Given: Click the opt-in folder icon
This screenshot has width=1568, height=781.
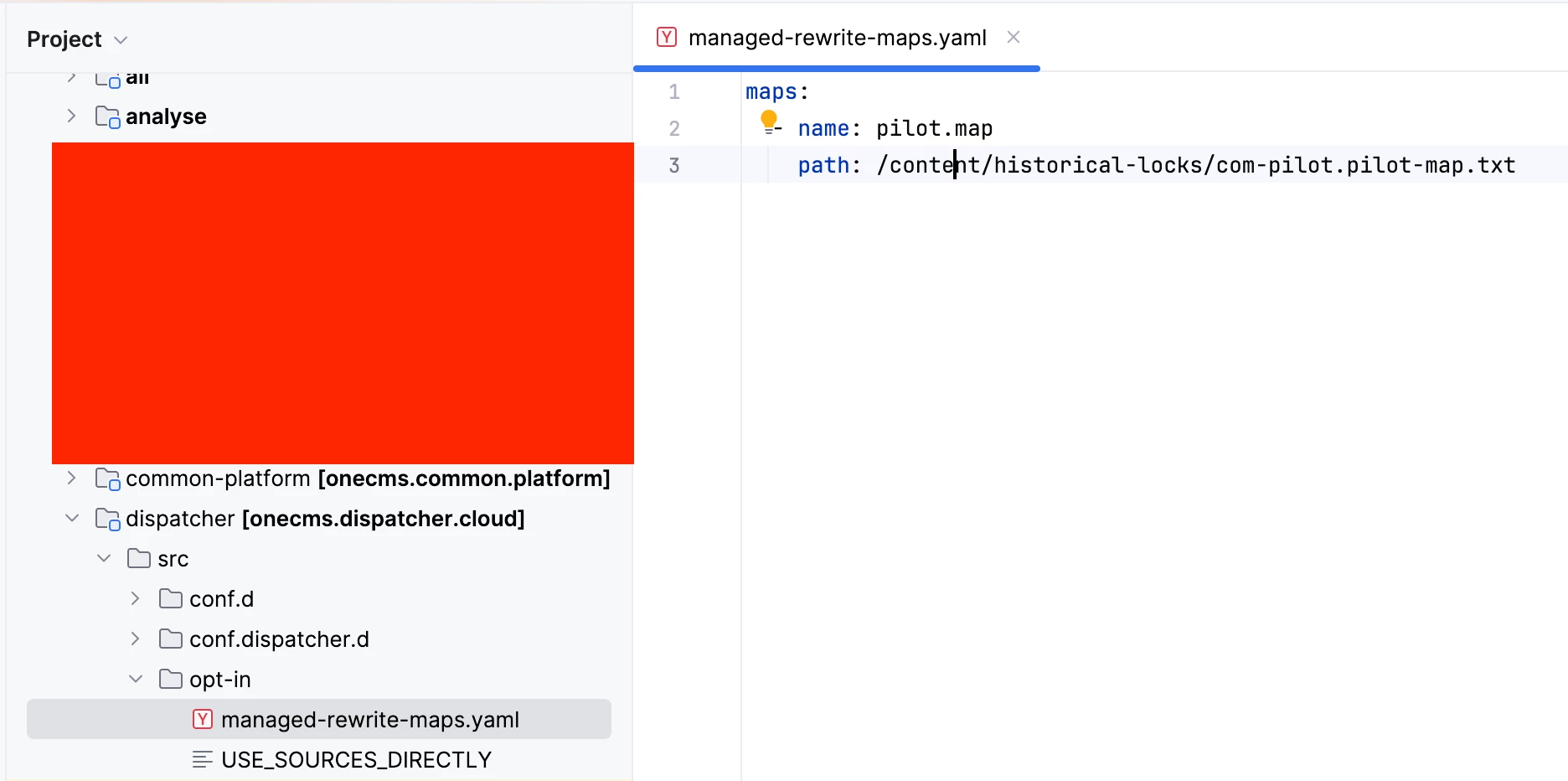Looking at the screenshot, I should (x=171, y=680).
